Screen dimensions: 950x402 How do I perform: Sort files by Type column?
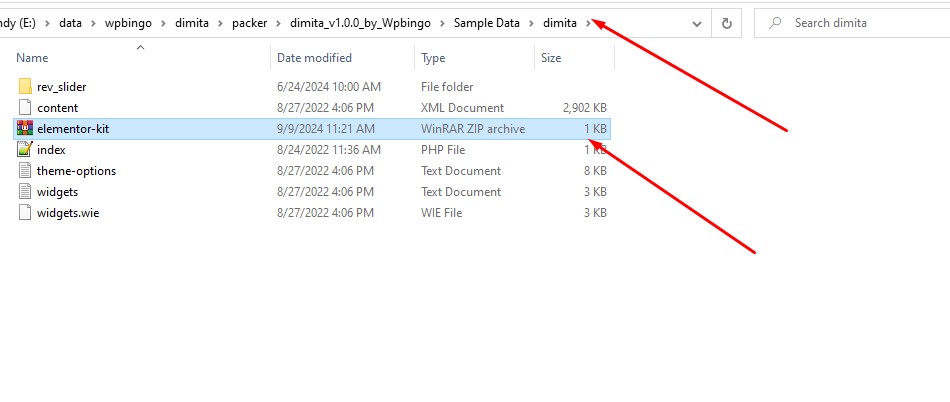click(x=433, y=58)
